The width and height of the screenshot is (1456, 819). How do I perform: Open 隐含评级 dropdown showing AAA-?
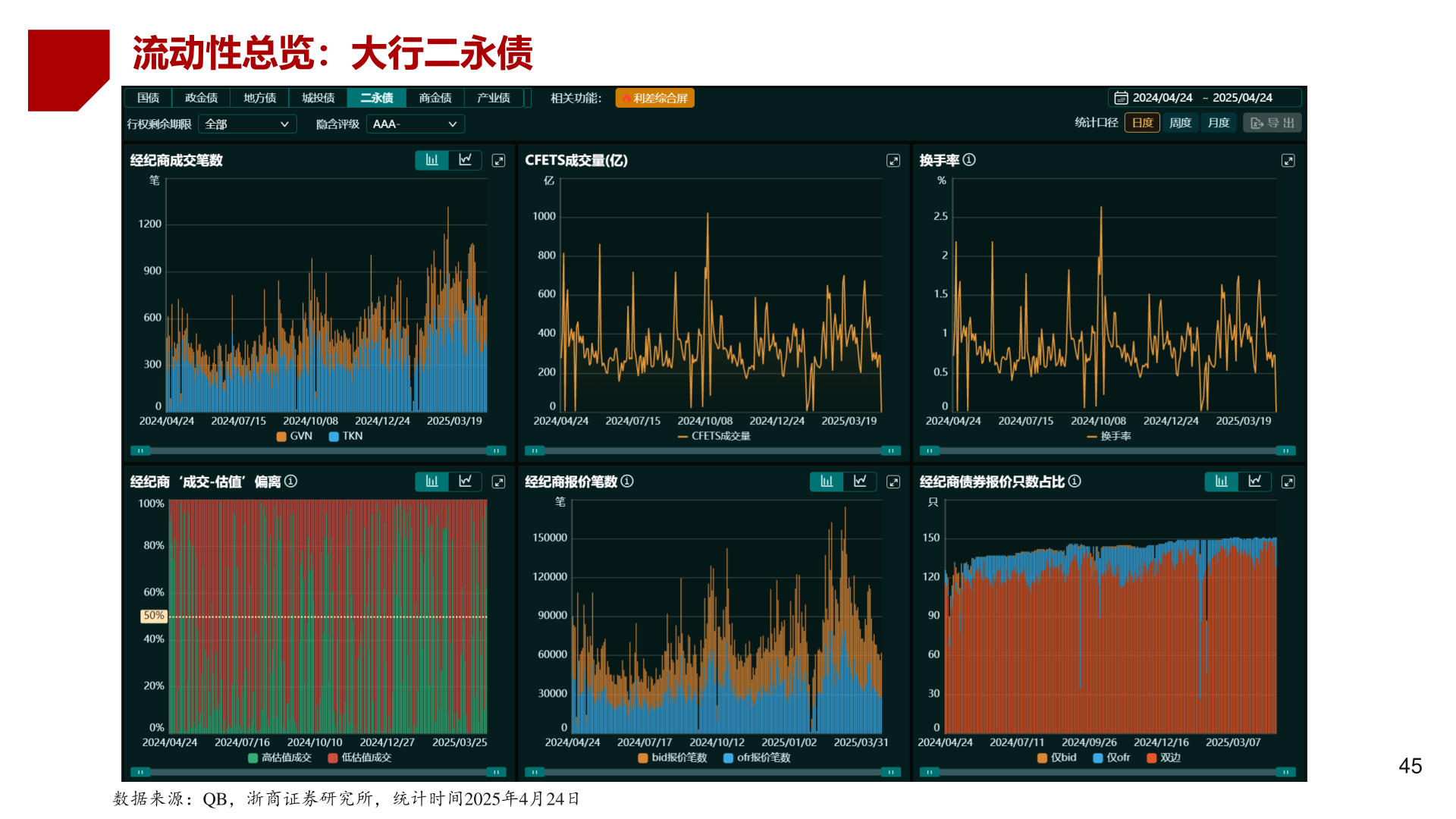point(415,124)
